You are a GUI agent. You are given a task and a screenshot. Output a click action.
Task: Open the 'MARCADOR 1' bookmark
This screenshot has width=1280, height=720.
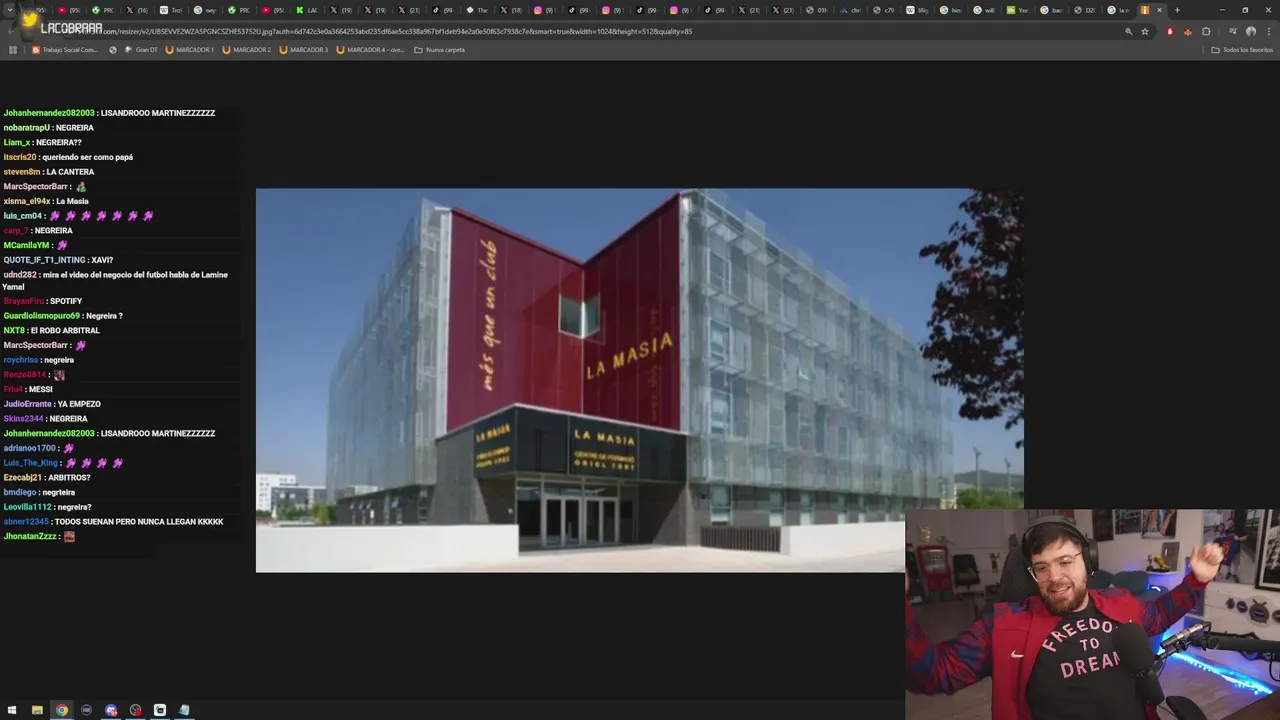point(190,50)
